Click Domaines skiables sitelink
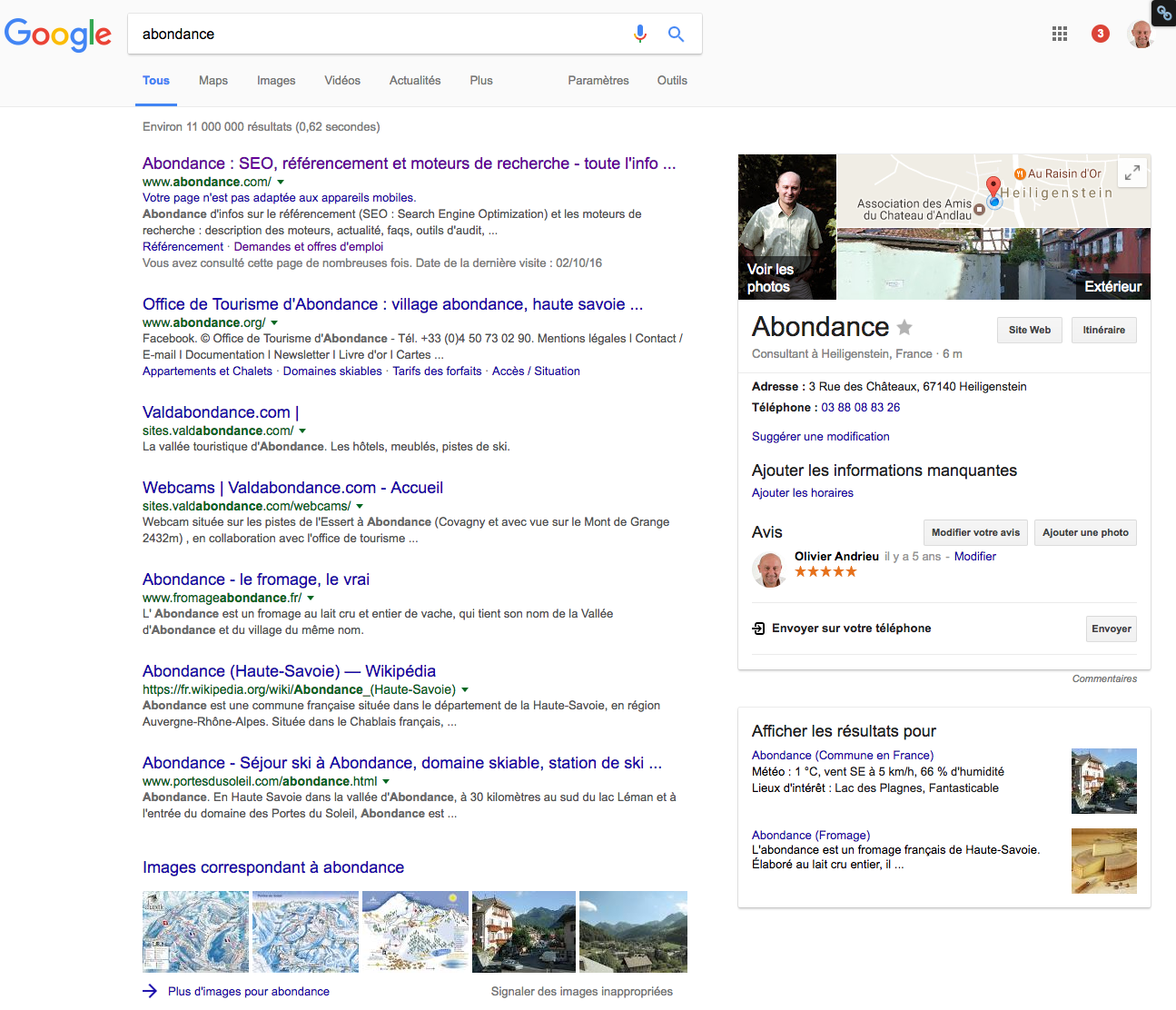The image size is (1176, 1010). pos(332,371)
